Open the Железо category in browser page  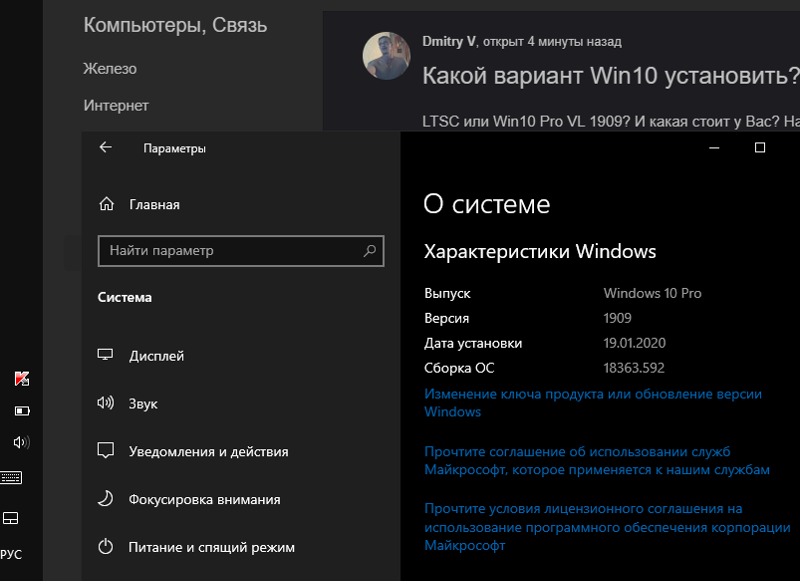tap(110, 68)
